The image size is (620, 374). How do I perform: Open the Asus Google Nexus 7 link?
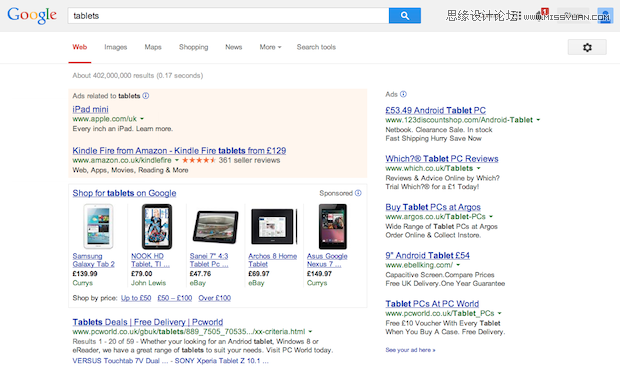tap(327, 260)
